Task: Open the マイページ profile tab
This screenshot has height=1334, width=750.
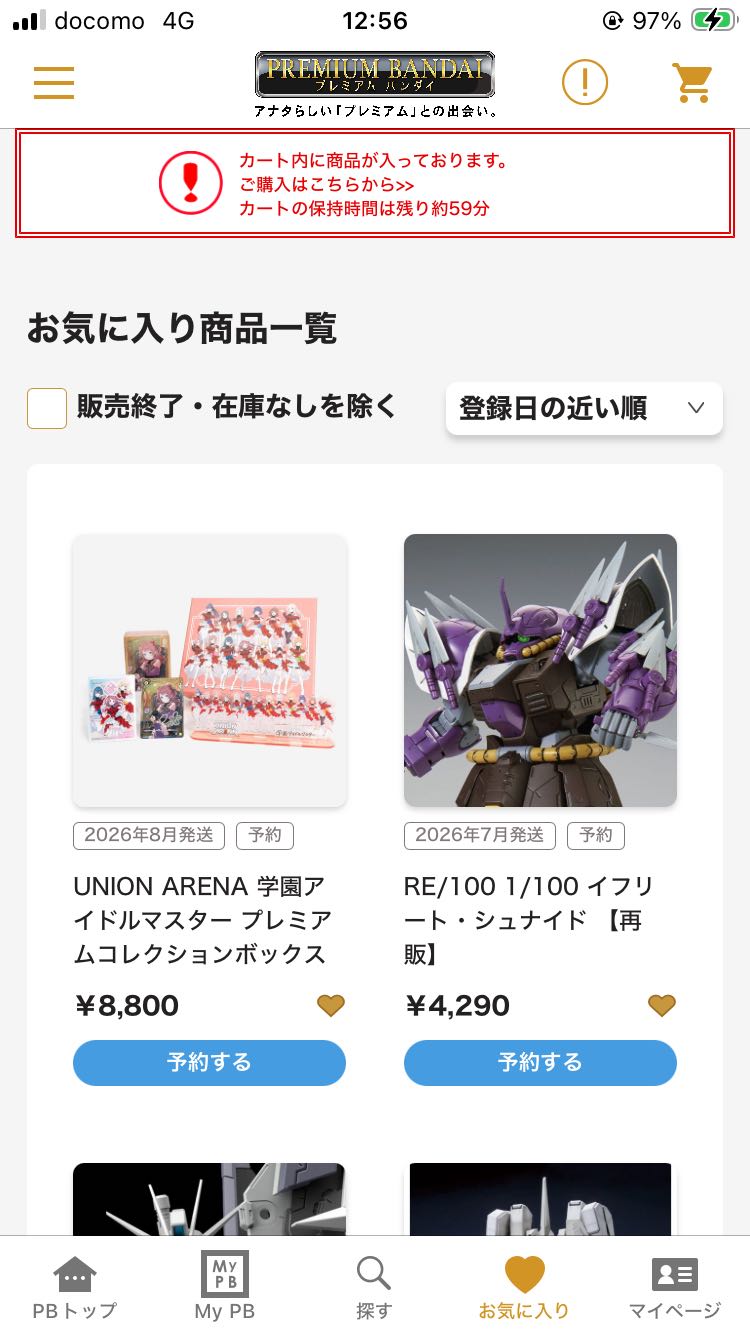Action: (675, 1287)
